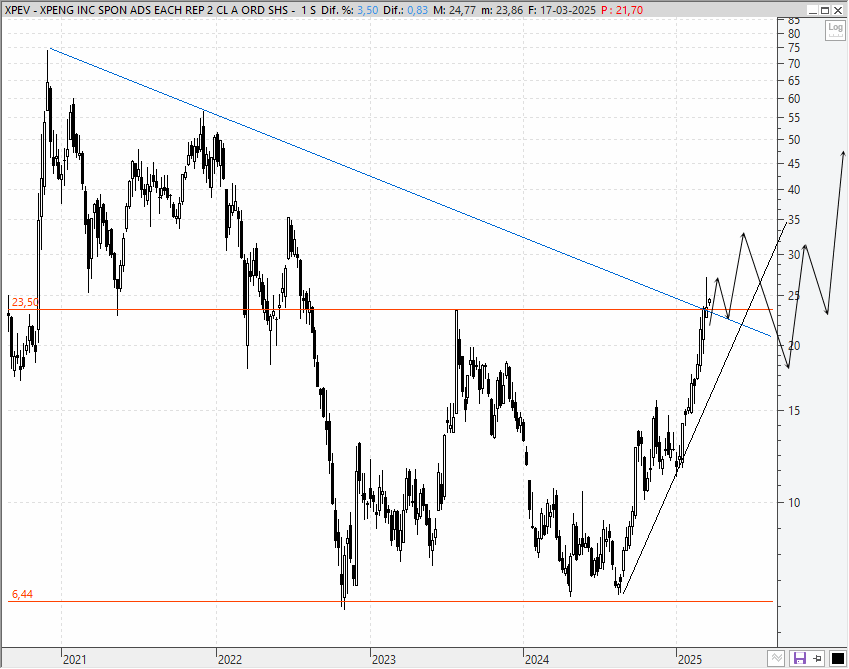849x669 pixels.
Task: Expand the double chevron button at bottom
Action: [x=776, y=658]
